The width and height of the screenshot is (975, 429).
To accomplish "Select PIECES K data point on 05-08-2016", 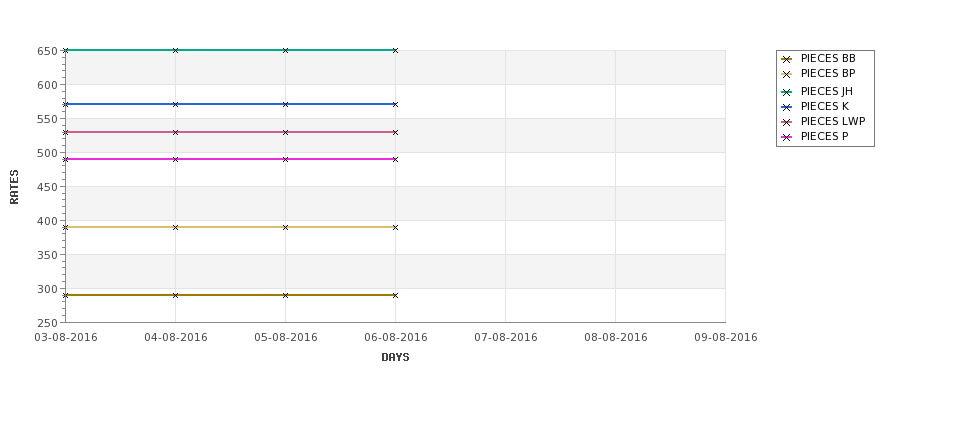I will click(x=285, y=104).
